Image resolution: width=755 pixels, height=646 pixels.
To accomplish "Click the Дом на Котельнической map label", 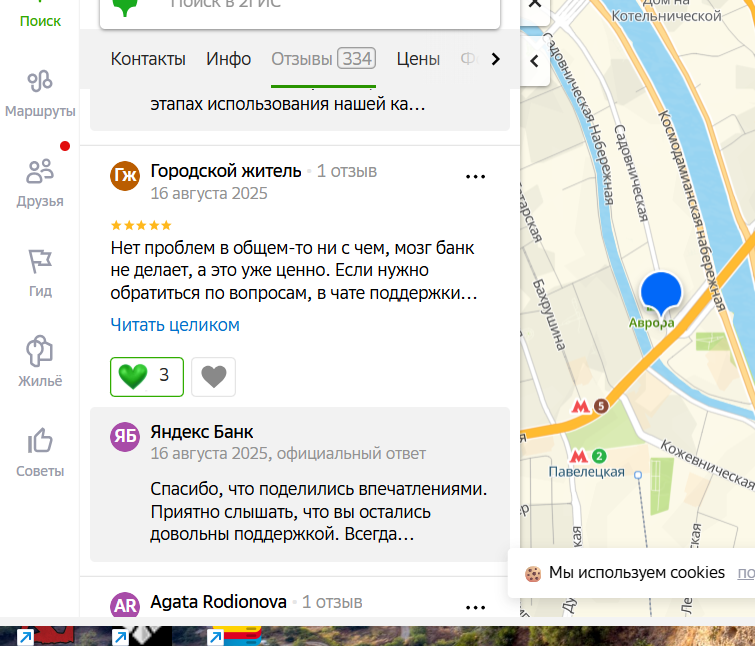I will pos(666,11).
